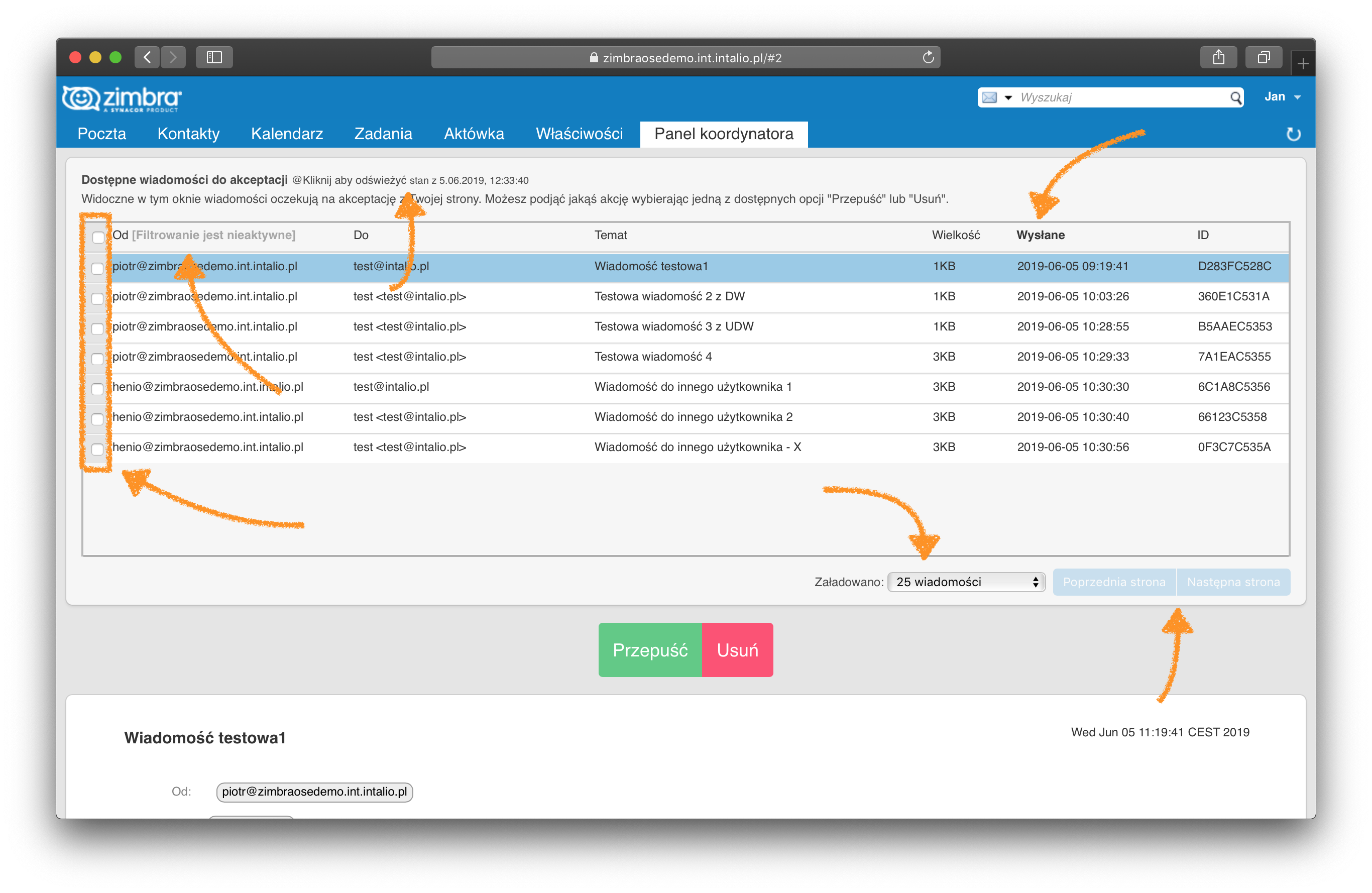This screenshot has height=893, width=1372.
Task: Check the Testowa wiadomość 3 z UDW checkbox
Action: [x=97, y=328]
